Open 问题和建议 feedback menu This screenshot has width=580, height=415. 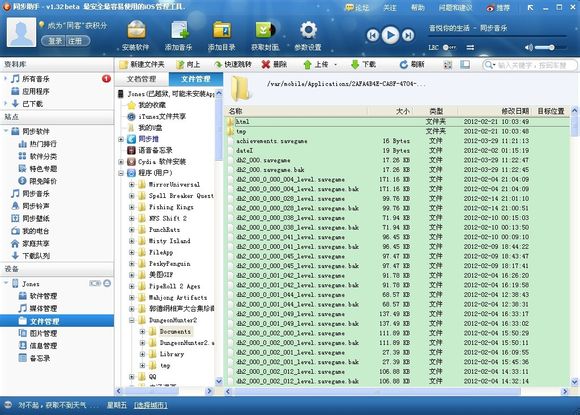(x=455, y=7)
